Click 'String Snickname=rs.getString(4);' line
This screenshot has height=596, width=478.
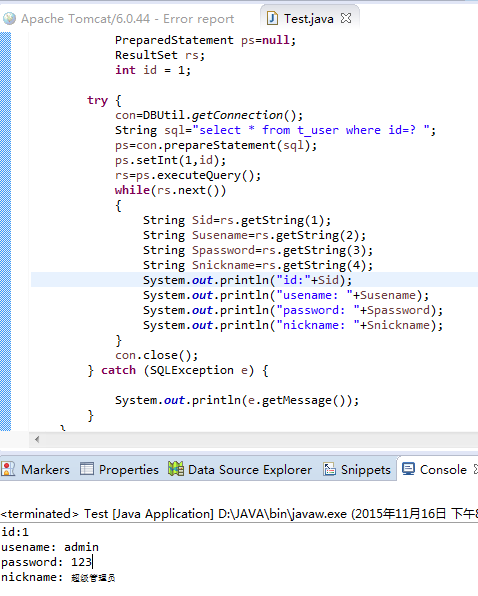[x=258, y=265]
